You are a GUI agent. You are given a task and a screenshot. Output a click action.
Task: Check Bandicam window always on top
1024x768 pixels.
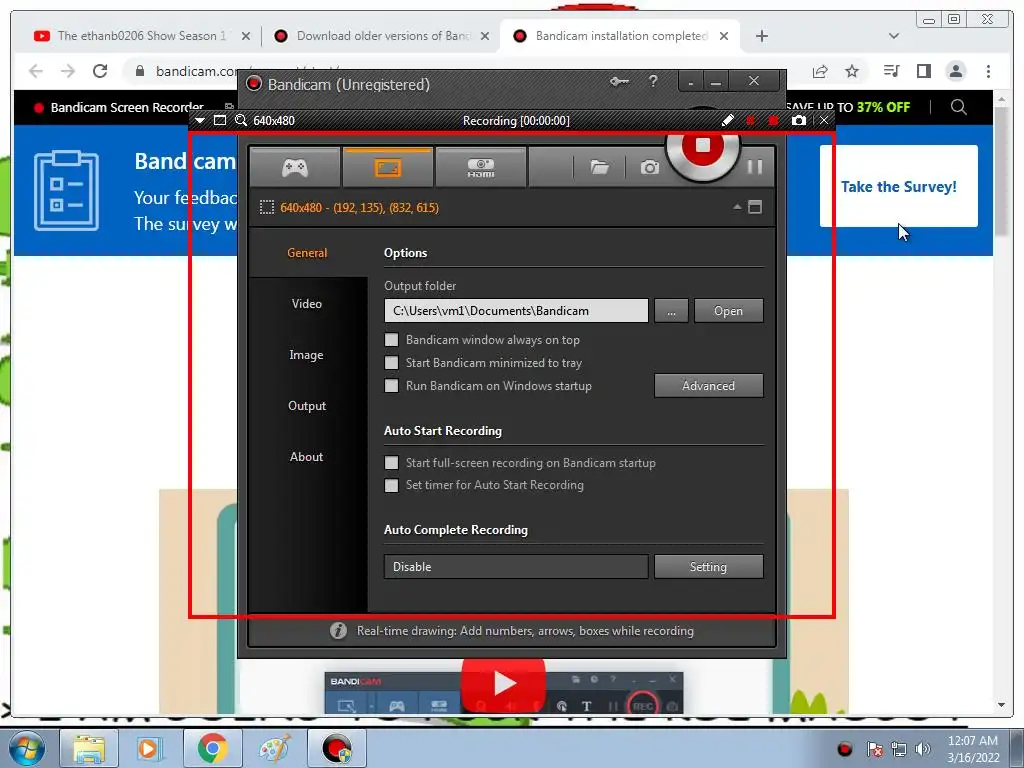coord(391,340)
